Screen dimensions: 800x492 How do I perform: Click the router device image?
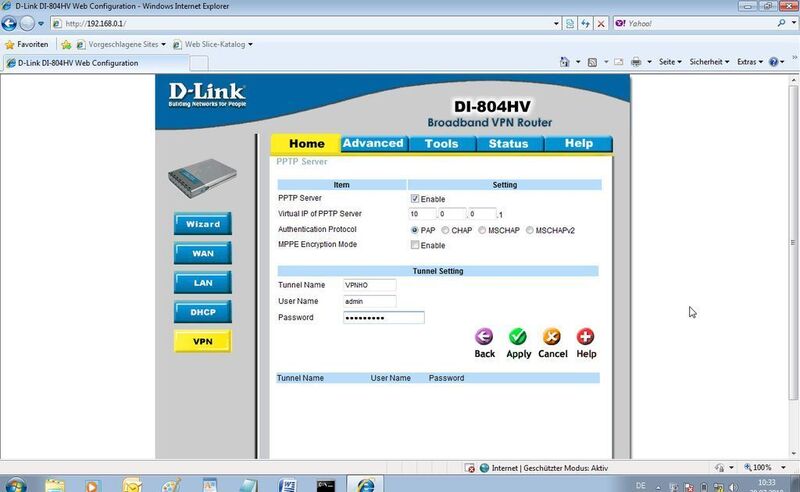point(202,178)
